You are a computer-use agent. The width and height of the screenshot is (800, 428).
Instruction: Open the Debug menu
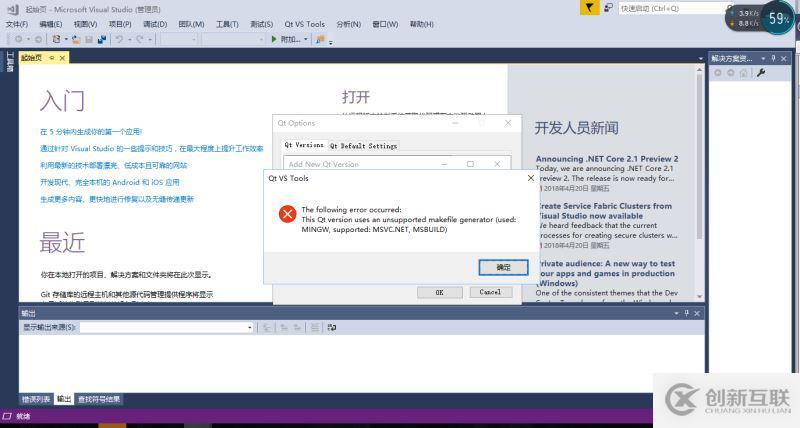tap(155, 24)
